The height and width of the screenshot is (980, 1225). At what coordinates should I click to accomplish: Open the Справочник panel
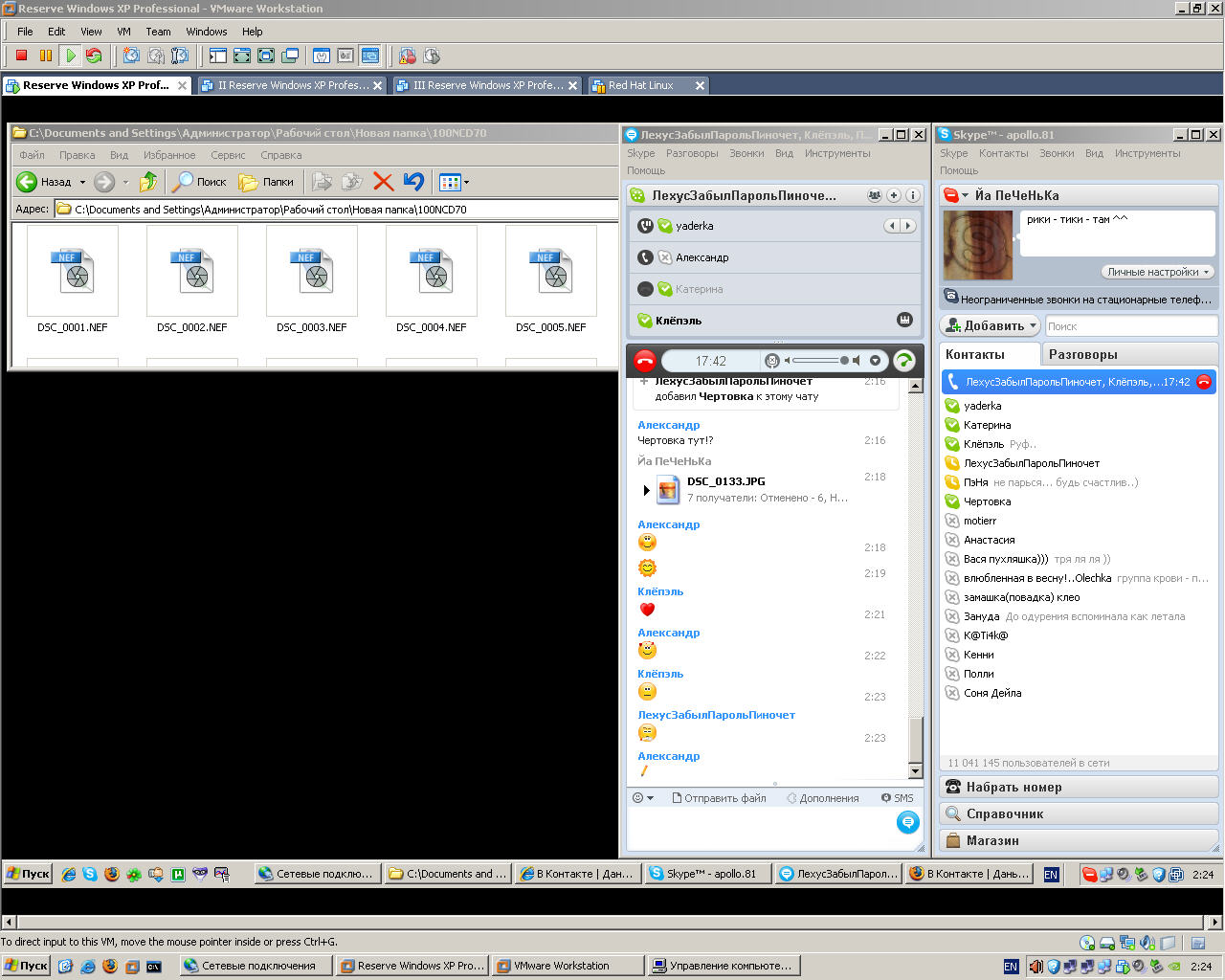[1079, 813]
